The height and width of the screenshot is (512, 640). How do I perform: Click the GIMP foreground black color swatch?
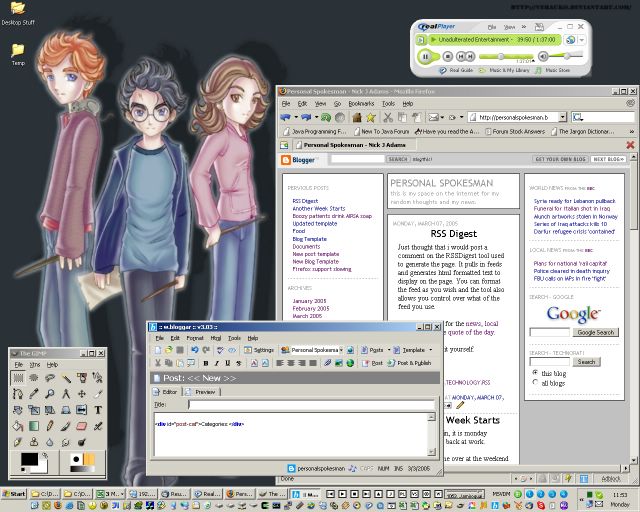[x=29, y=459]
